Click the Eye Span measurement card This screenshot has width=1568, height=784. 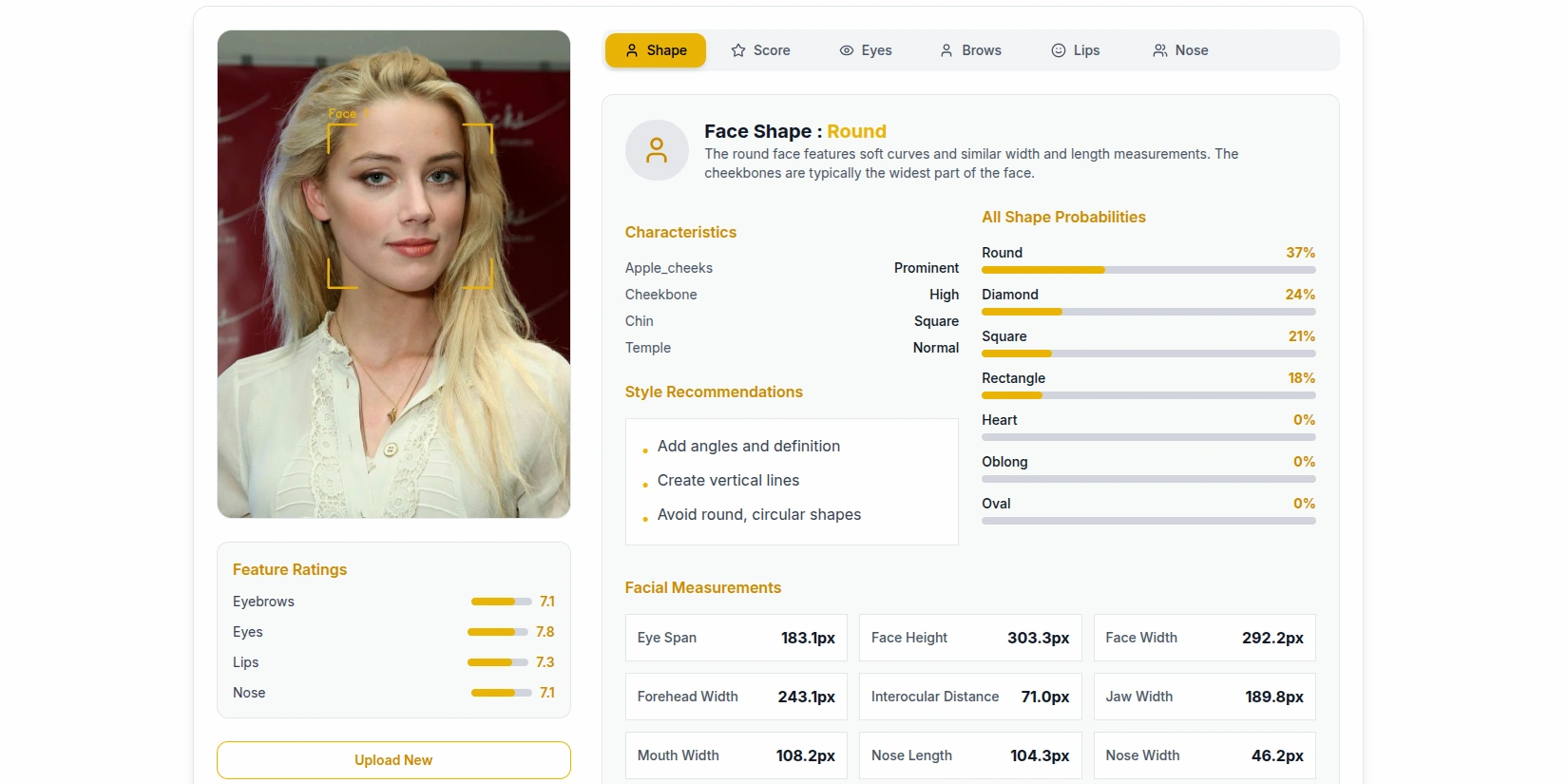pos(736,638)
